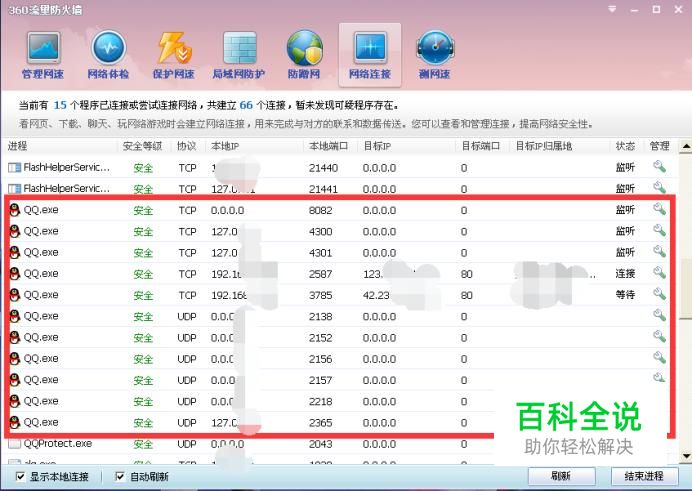The image size is (692, 491).
Task: Sort by 安全等级 column header
Action: pos(143,146)
